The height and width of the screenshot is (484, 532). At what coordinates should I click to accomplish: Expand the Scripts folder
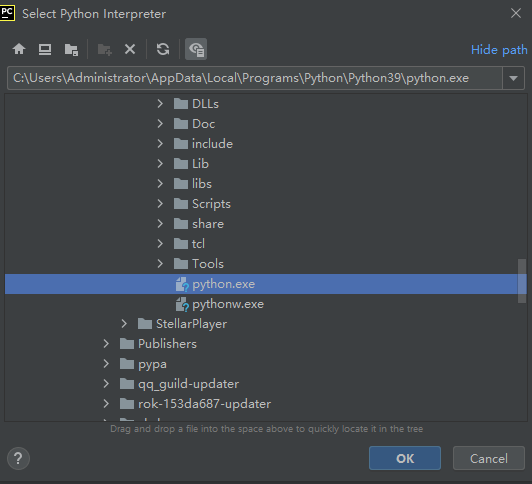(160, 204)
